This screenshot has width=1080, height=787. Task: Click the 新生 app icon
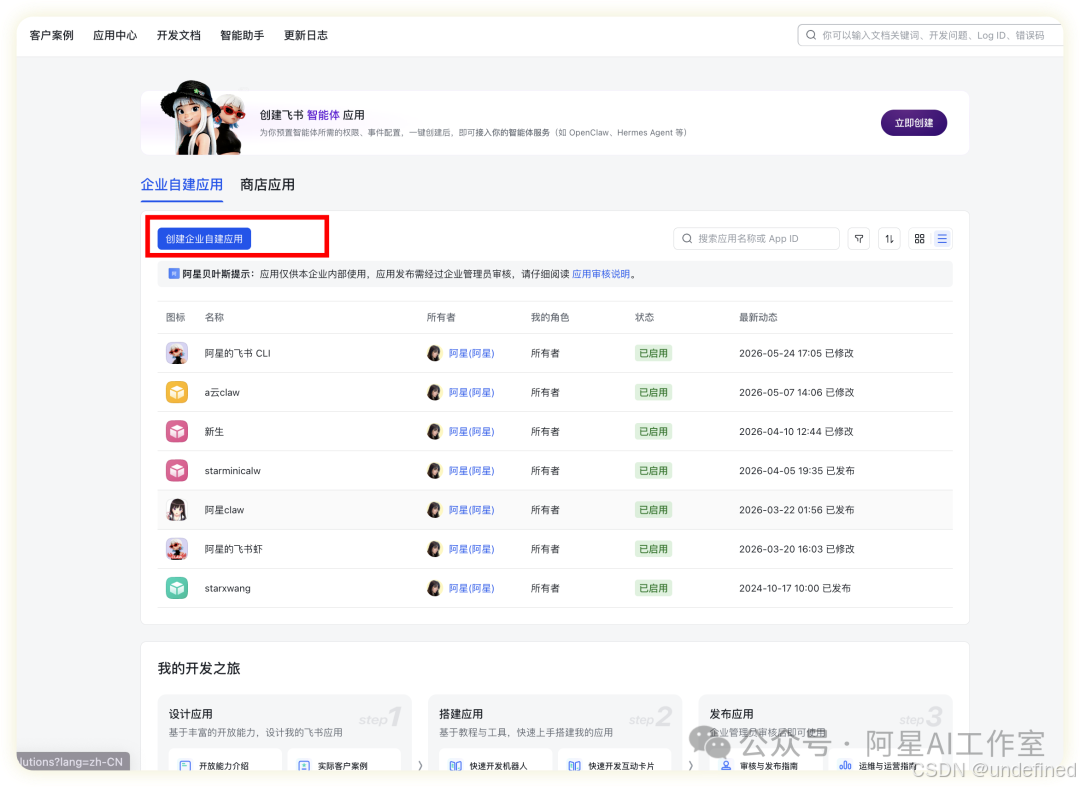(x=177, y=432)
